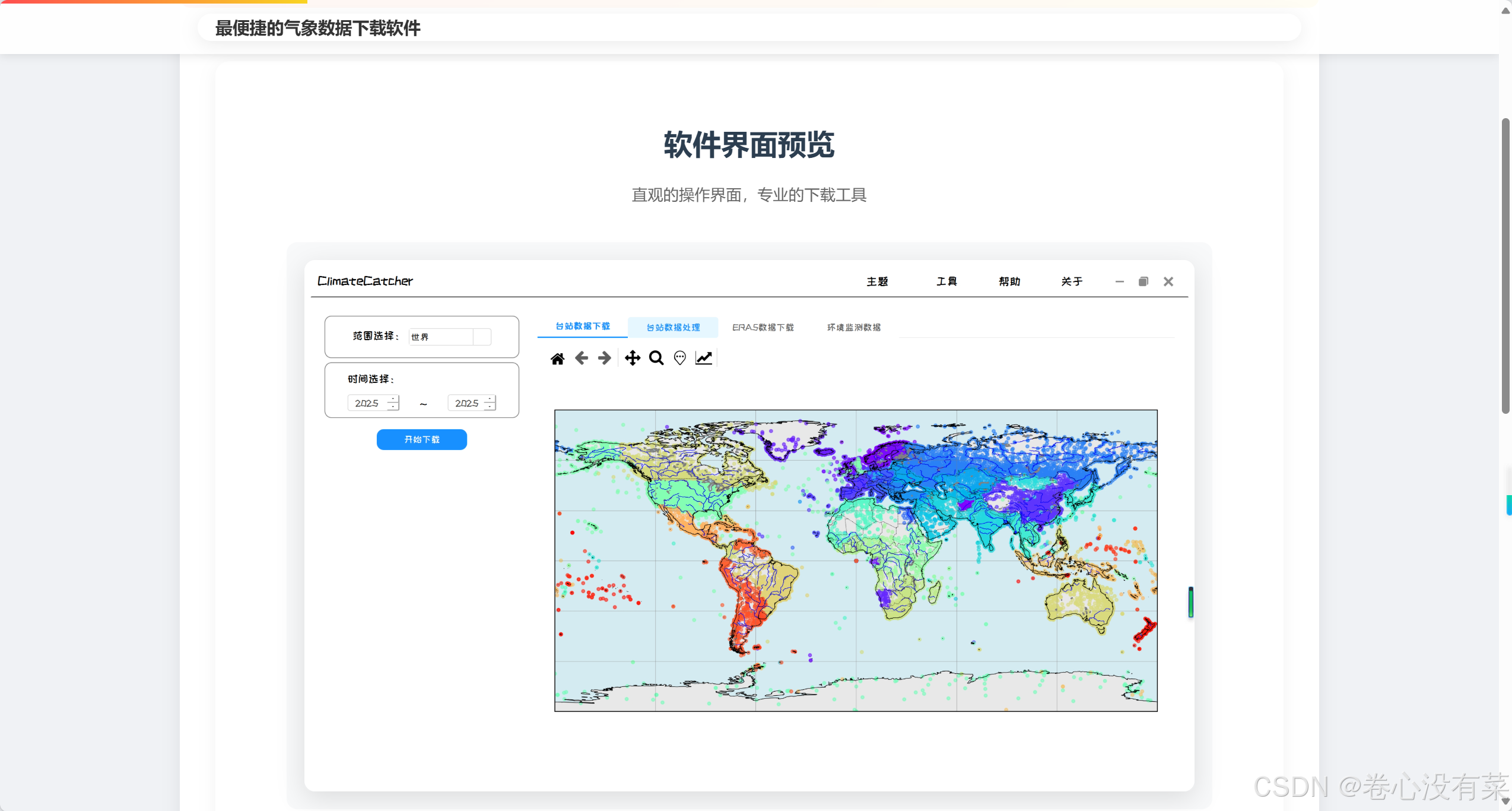Open the 主题 menu
Viewport: 1512px width, 811px height.
877,281
